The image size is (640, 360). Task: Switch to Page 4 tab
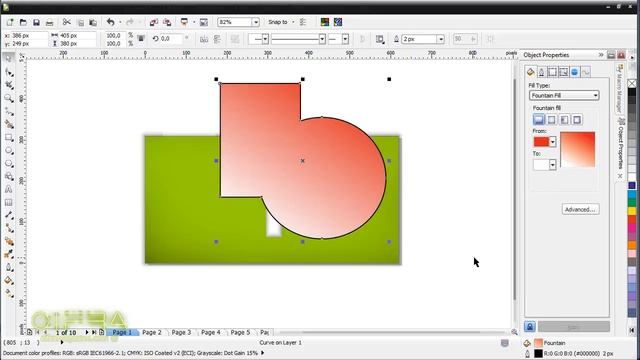click(x=211, y=332)
